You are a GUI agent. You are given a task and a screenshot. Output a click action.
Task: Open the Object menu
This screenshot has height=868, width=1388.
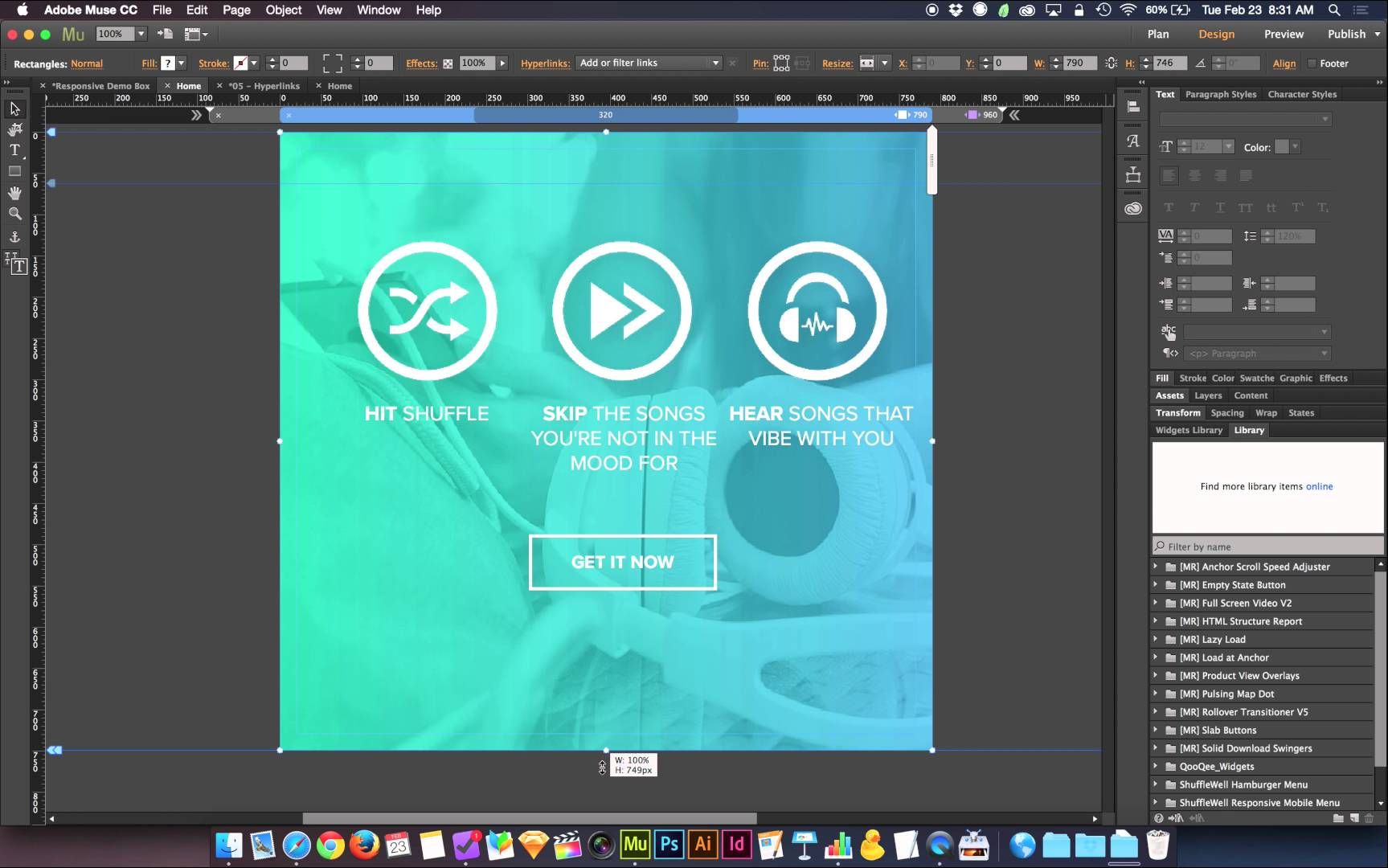283,10
